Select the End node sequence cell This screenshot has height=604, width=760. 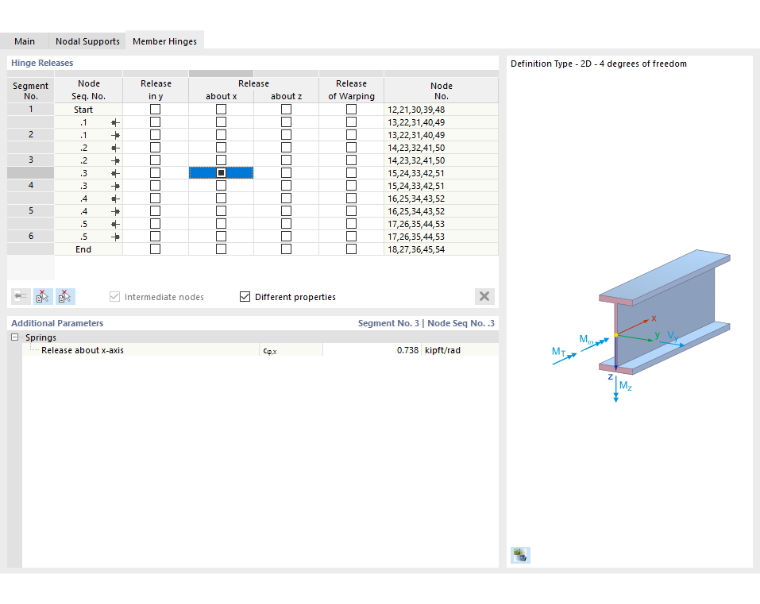88,249
